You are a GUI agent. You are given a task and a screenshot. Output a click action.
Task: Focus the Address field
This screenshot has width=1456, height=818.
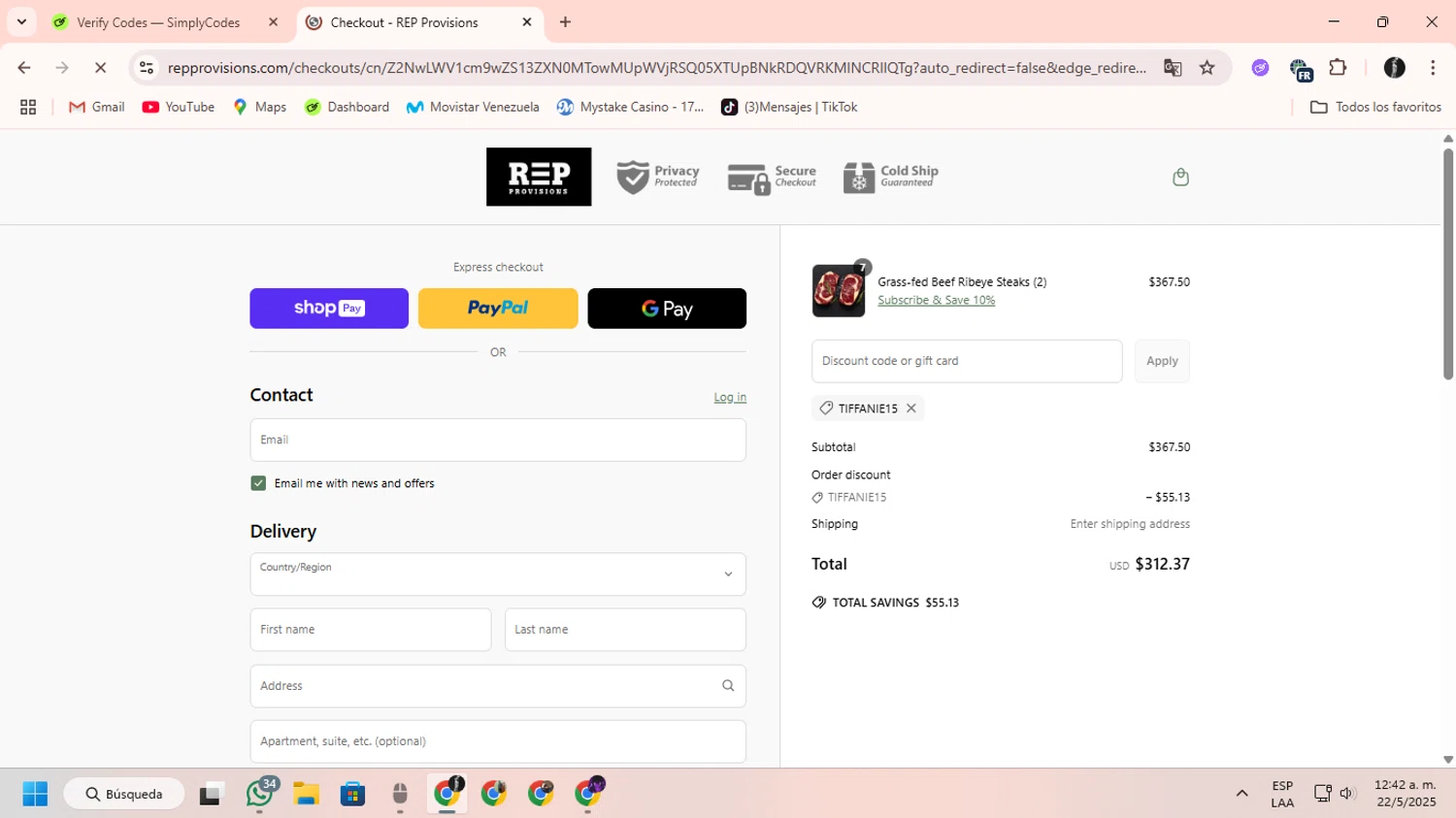point(498,686)
